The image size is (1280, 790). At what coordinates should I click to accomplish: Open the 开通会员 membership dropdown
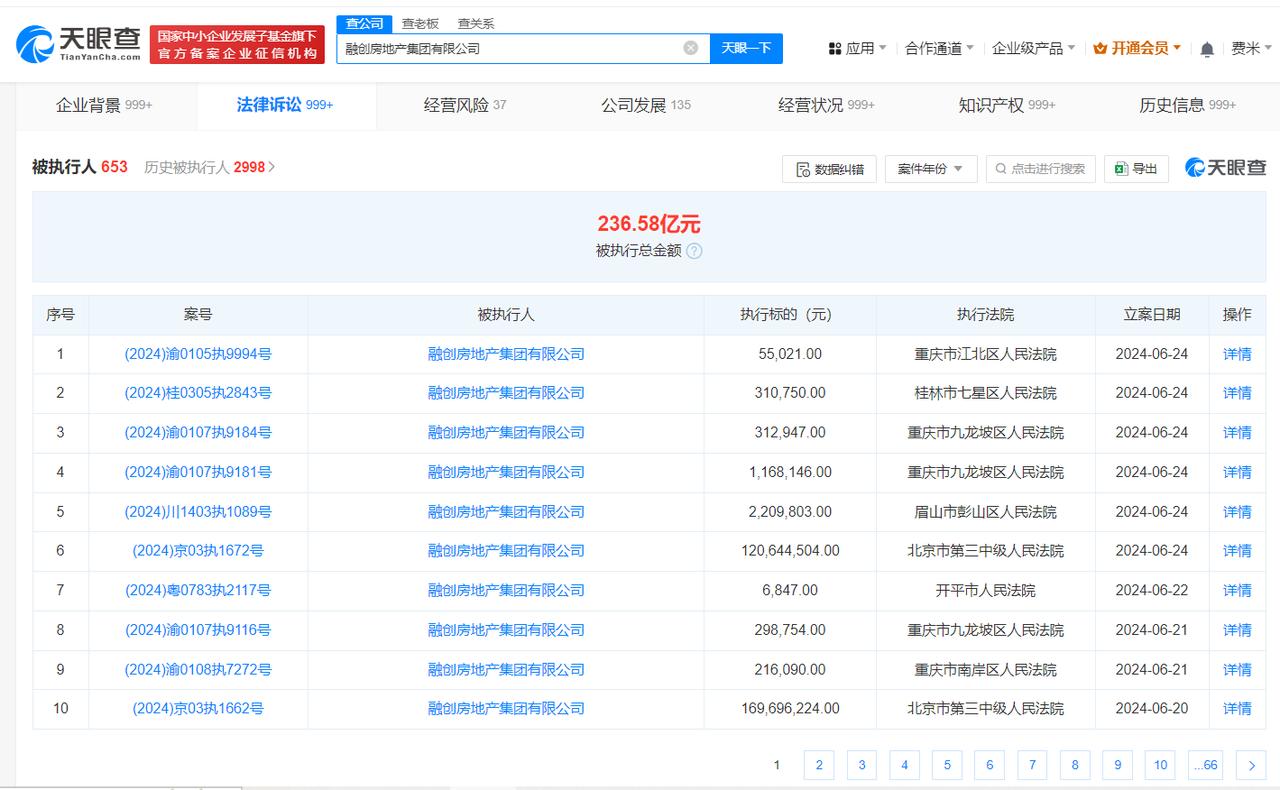[1138, 48]
